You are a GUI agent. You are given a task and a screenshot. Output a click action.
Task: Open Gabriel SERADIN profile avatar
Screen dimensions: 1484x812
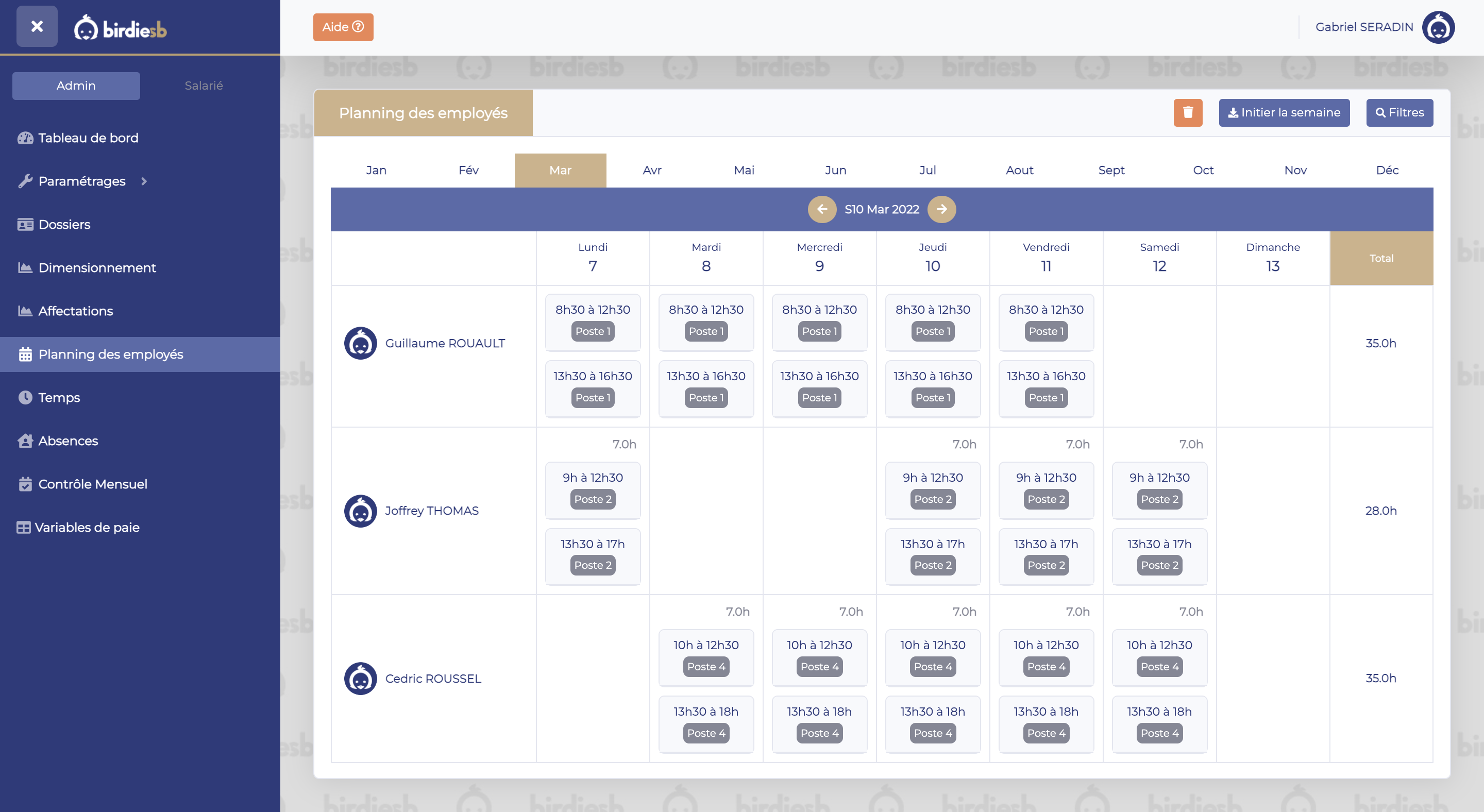point(1438,27)
